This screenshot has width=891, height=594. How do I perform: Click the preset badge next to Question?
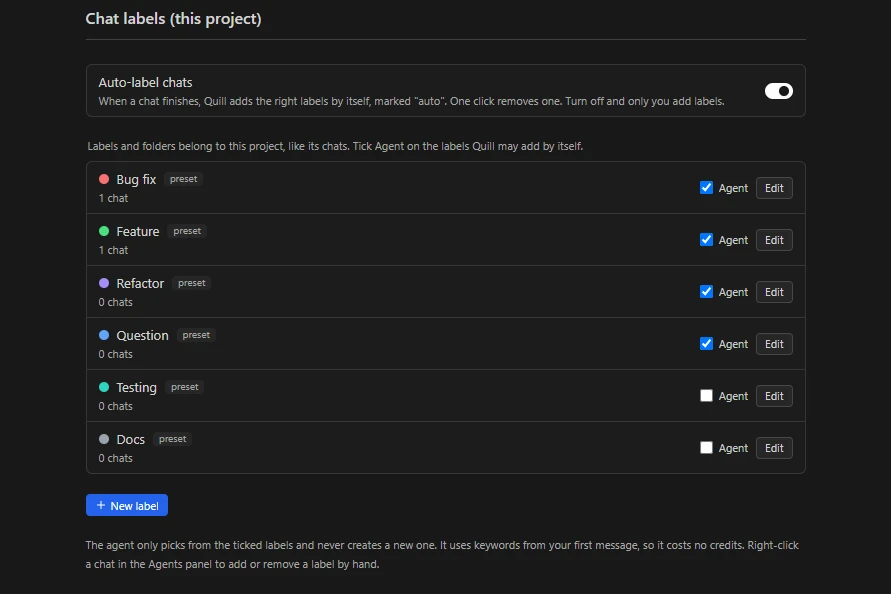pyautogui.click(x=196, y=335)
